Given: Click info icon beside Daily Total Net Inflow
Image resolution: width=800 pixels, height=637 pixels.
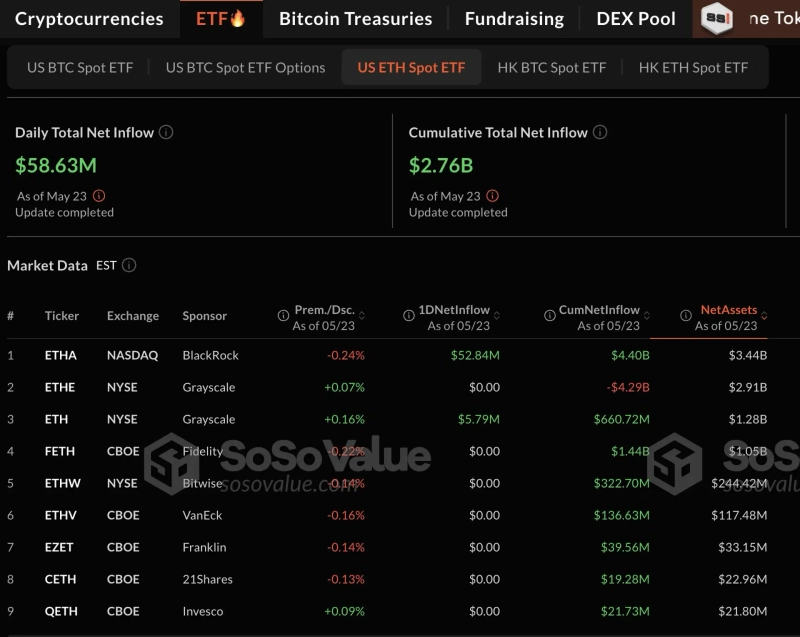Looking at the screenshot, I should coord(166,132).
